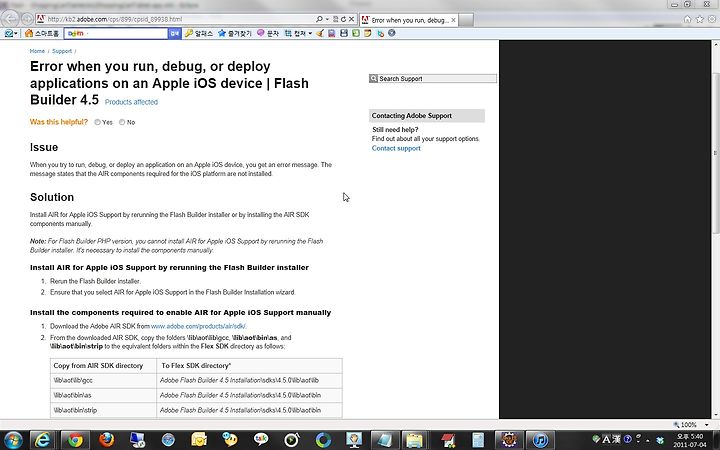Toggle the compatibility view icon in address bar
720x450 pixels.
click(x=335, y=19)
